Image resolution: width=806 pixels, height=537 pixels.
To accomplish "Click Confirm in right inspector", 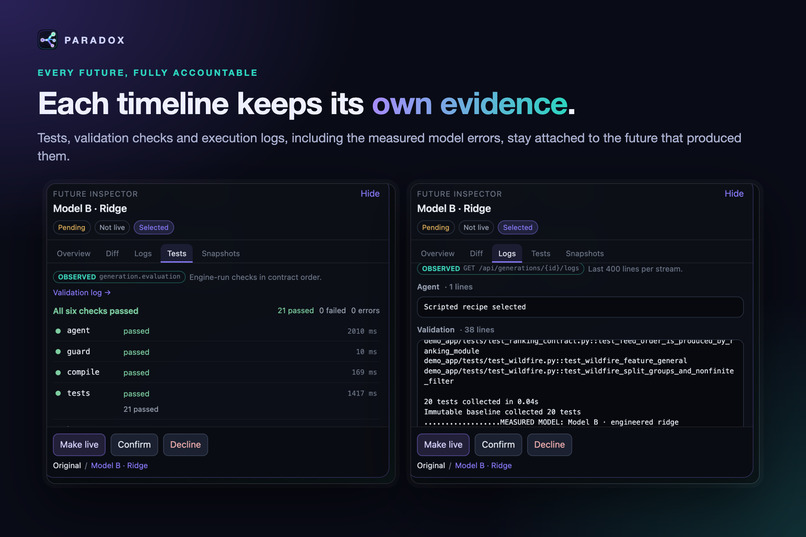I will [498, 445].
